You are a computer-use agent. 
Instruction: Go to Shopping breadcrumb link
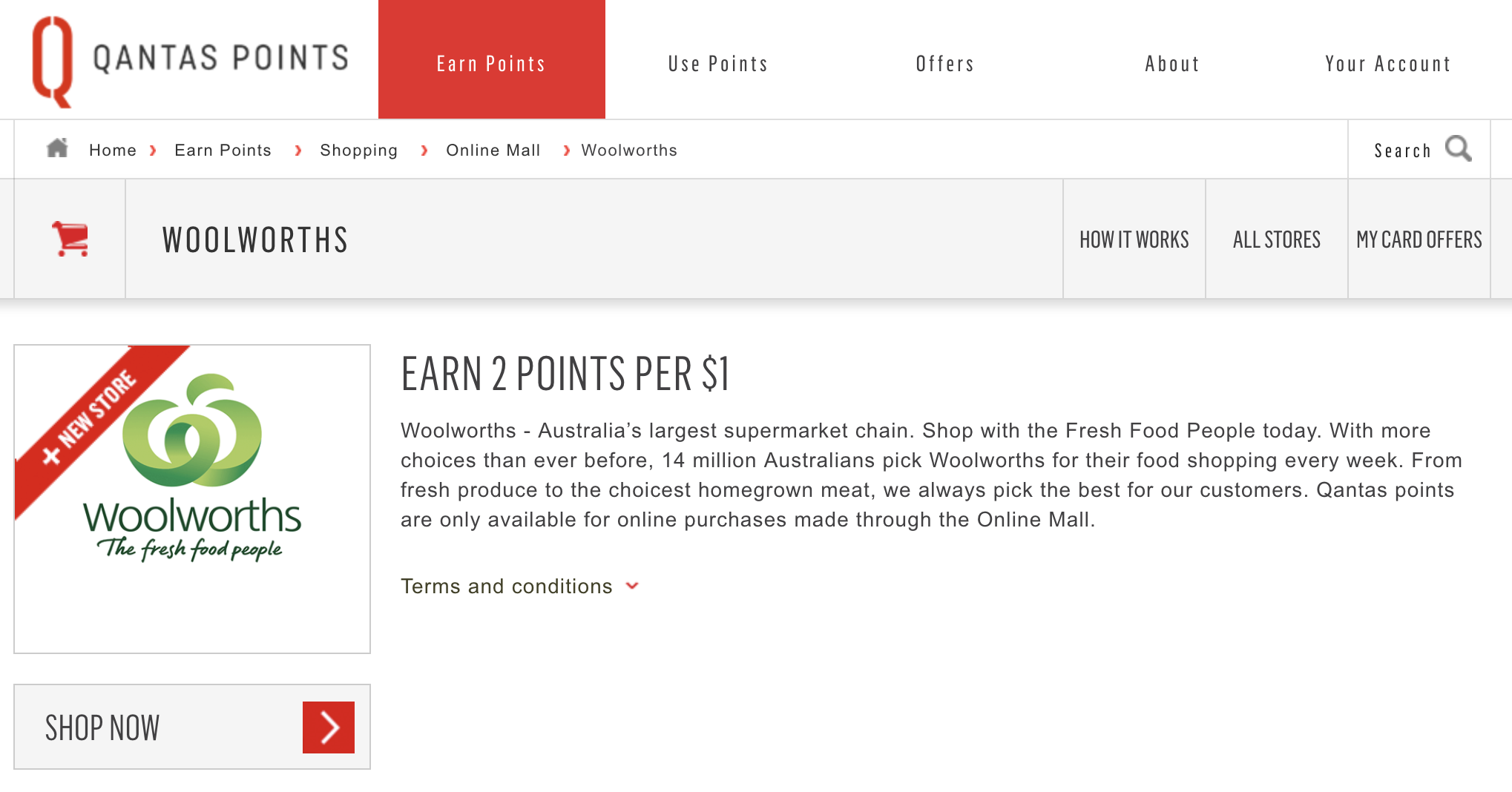click(x=358, y=151)
